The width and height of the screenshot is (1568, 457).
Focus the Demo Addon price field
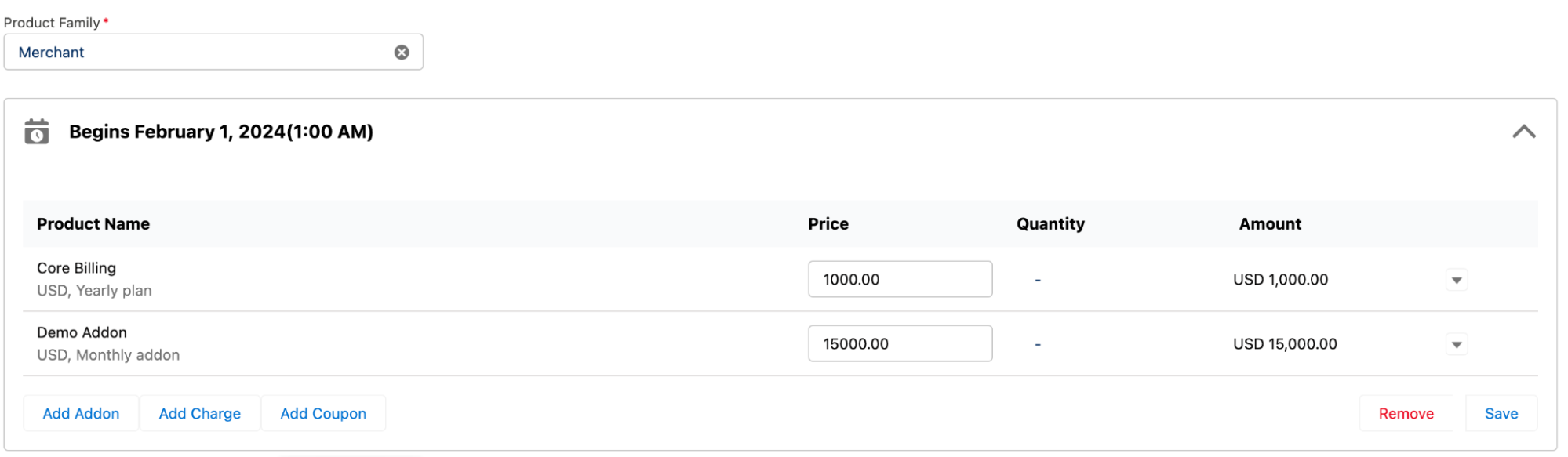[x=900, y=344]
